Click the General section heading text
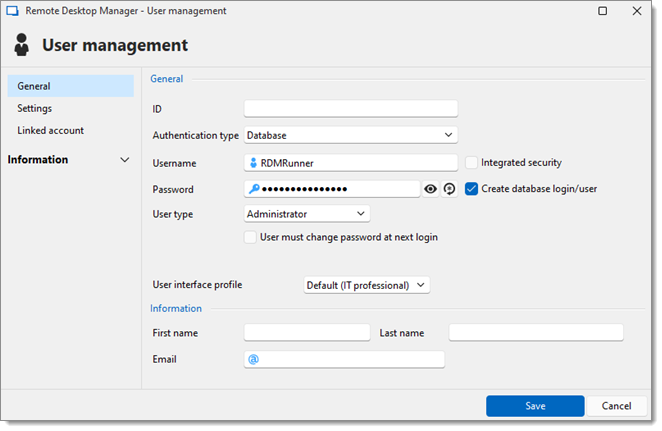The image size is (662, 431). tap(167, 79)
